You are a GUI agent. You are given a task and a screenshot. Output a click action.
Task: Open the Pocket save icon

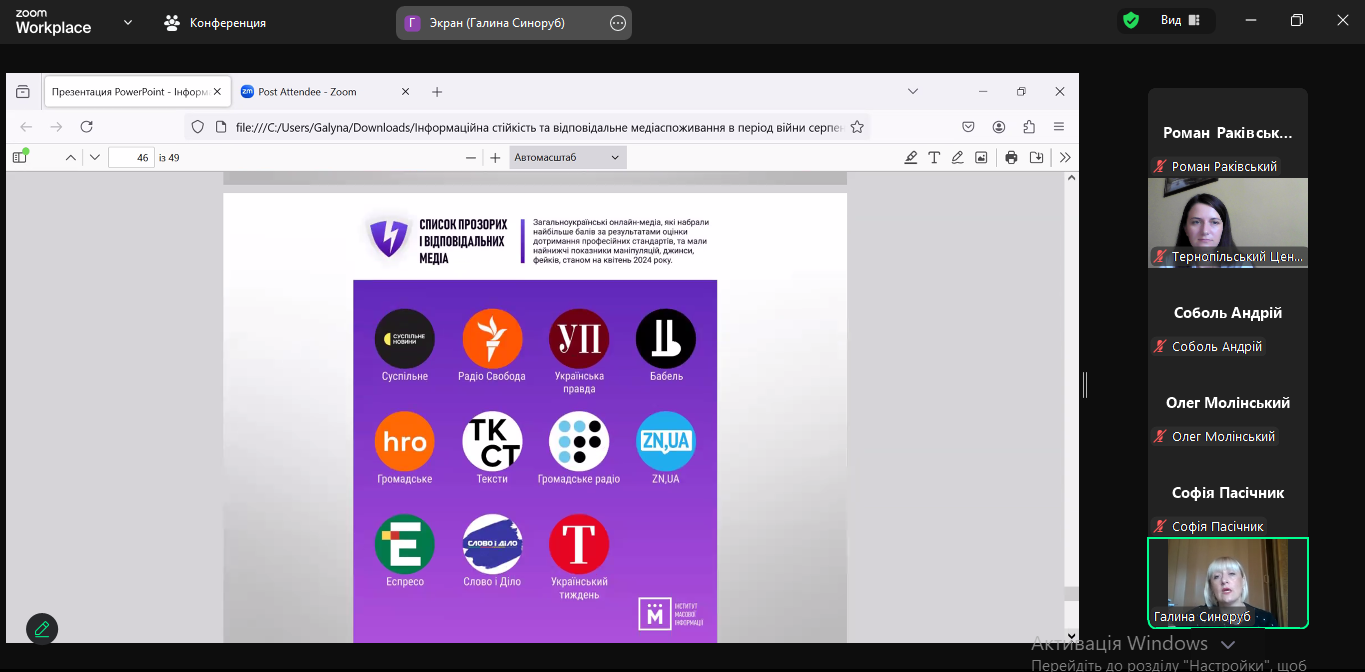tap(968, 127)
